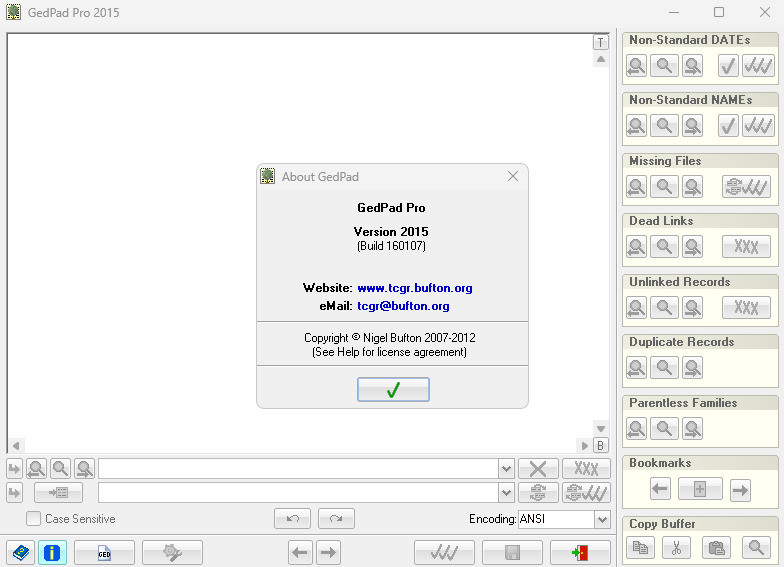The width and height of the screenshot is (784, 567).
Task: Toggle the Case Sensitive checkbox
Action: click(34, 518)
